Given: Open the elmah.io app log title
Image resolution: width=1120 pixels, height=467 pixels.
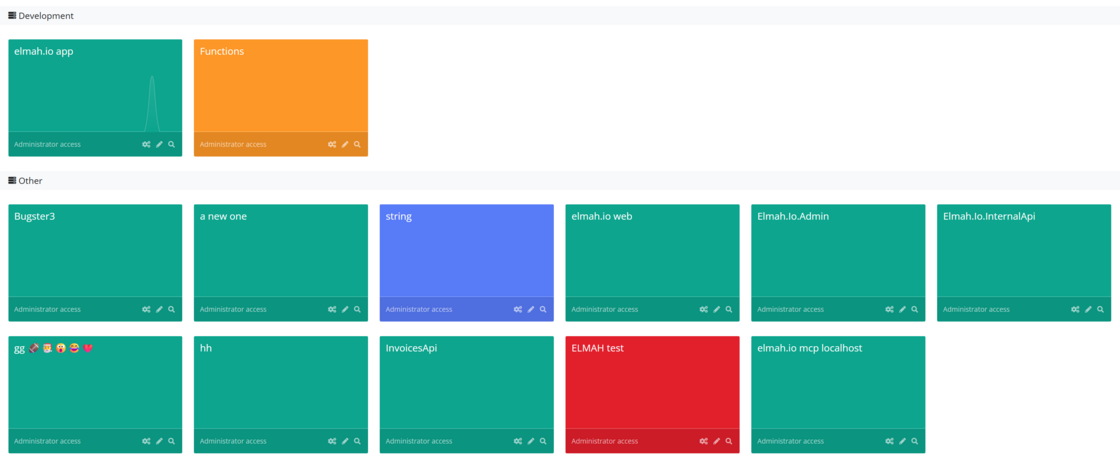Looking at the screenshot, I should (44, 51).
